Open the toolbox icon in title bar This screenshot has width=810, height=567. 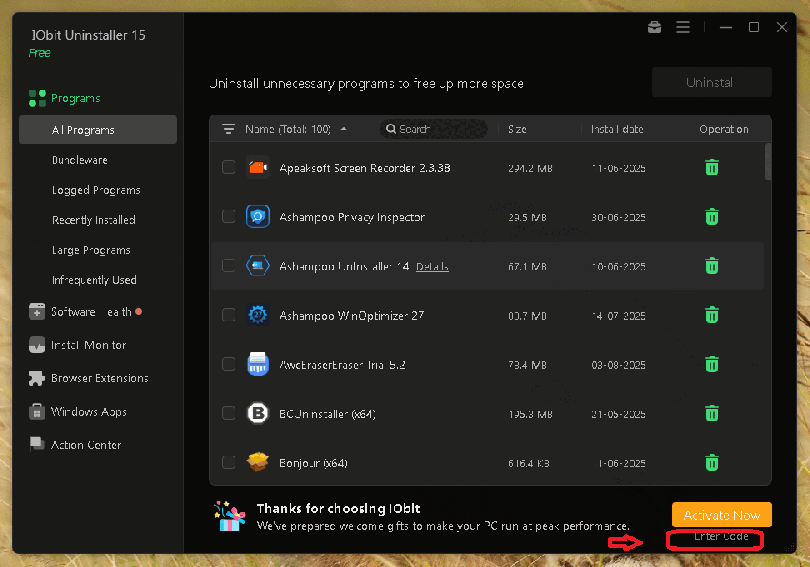(655, 27)
